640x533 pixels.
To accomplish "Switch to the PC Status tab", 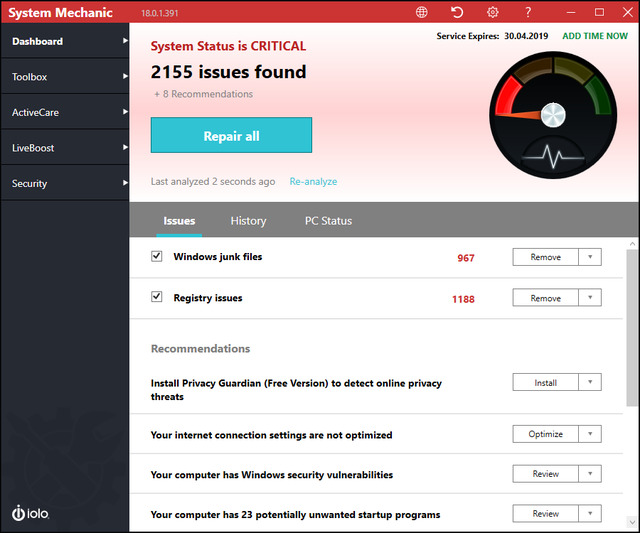I will click(x=328, y=221).
